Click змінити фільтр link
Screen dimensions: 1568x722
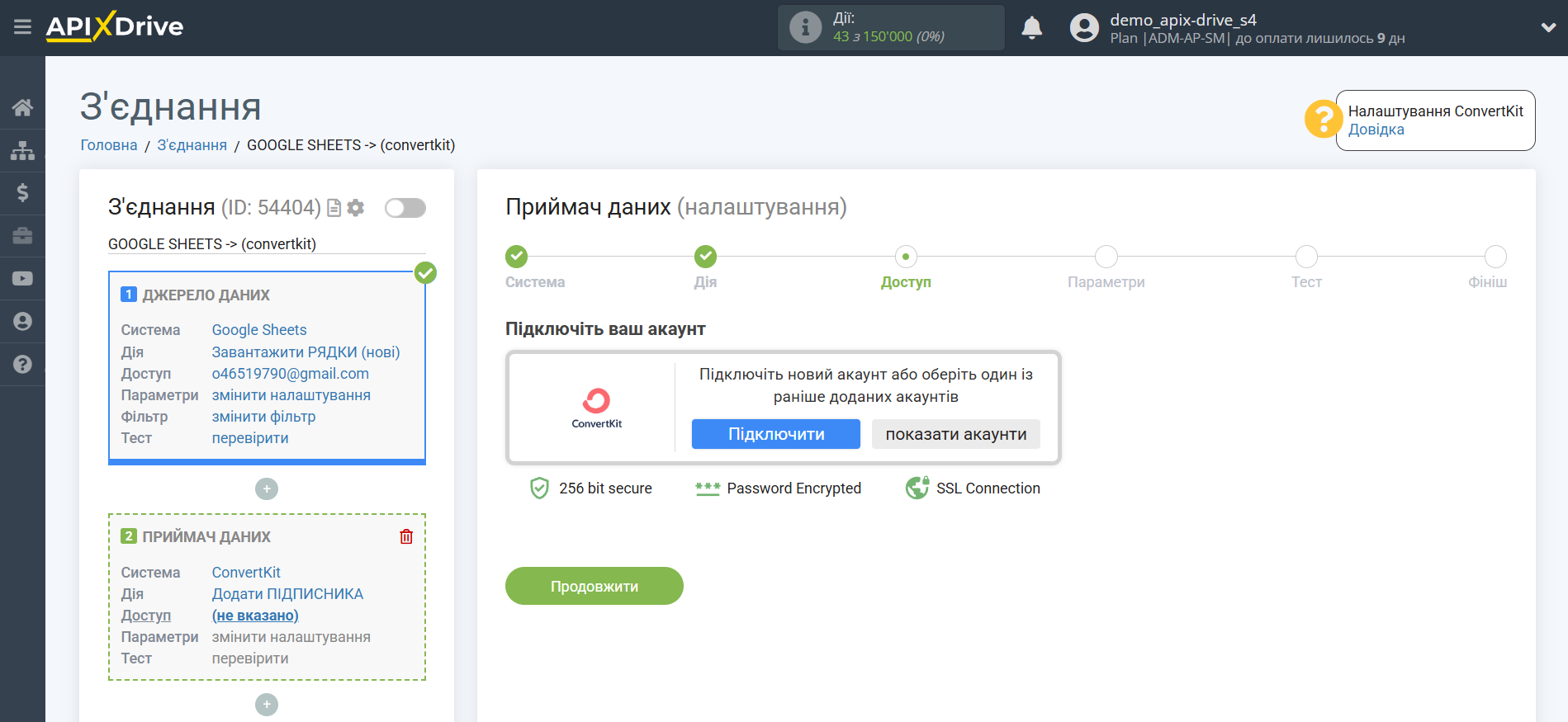click(263, 417)
